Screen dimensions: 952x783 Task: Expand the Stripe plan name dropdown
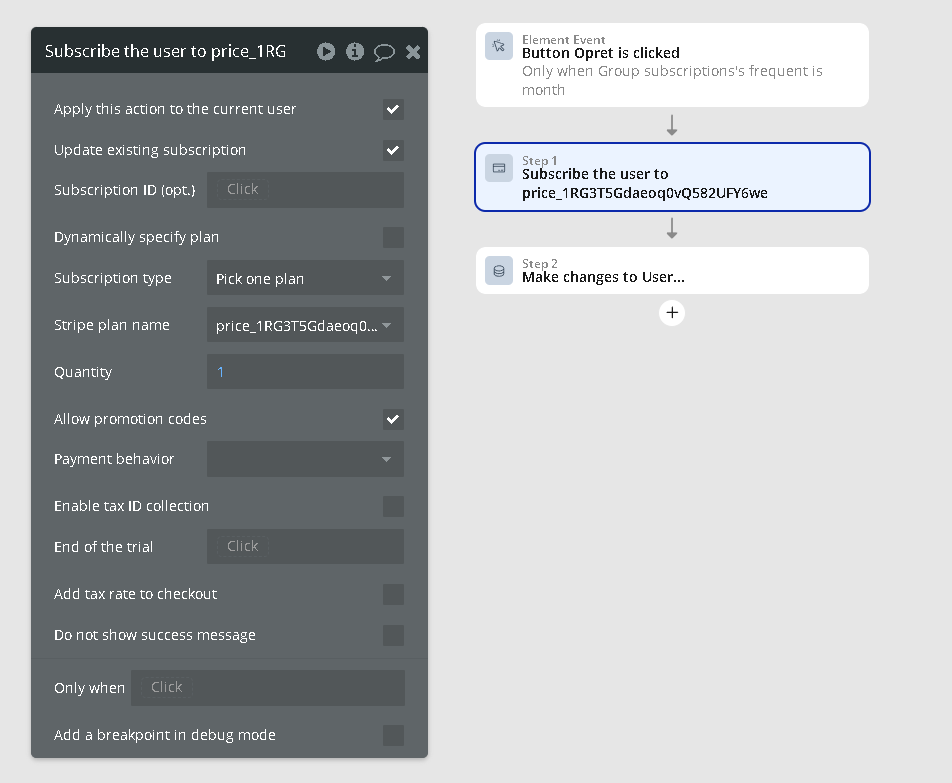coord(305,325)
